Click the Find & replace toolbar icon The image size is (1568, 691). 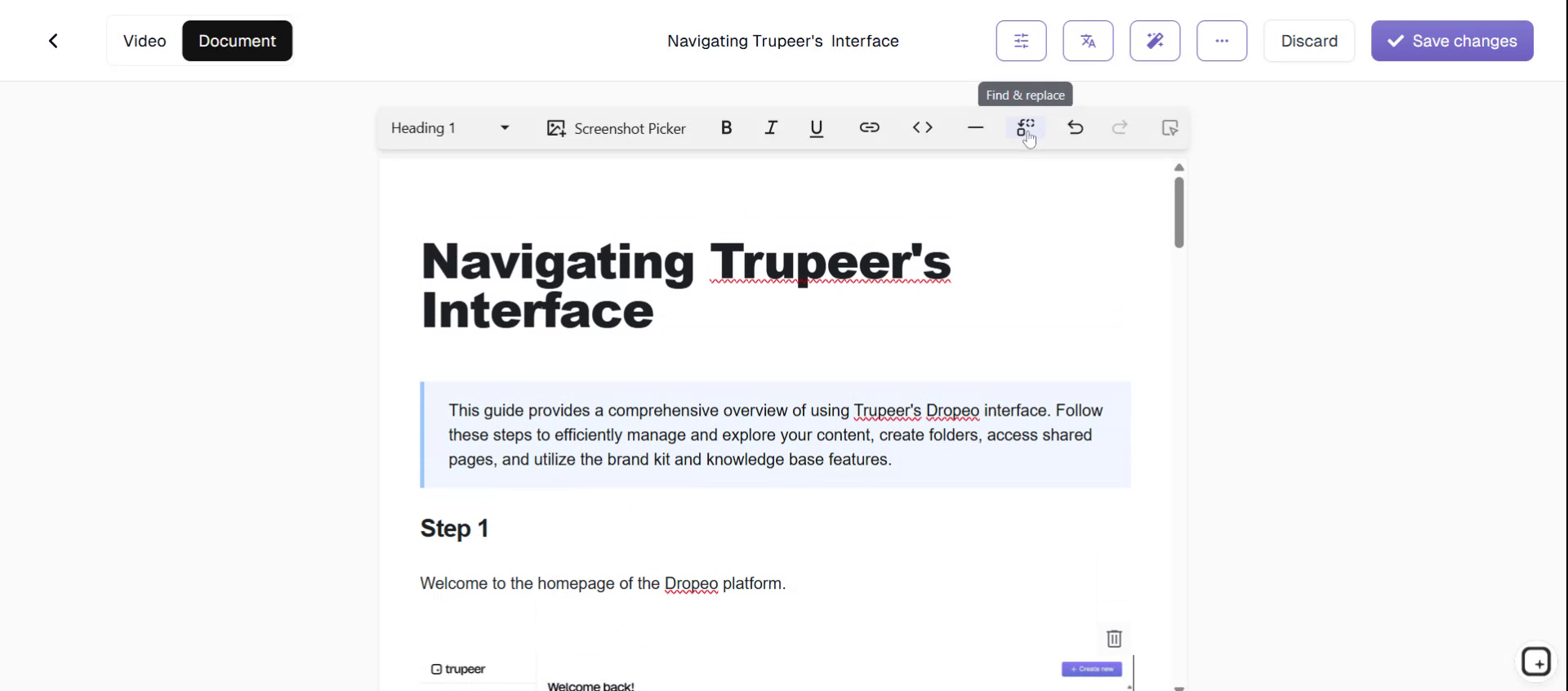(1025, 128)
